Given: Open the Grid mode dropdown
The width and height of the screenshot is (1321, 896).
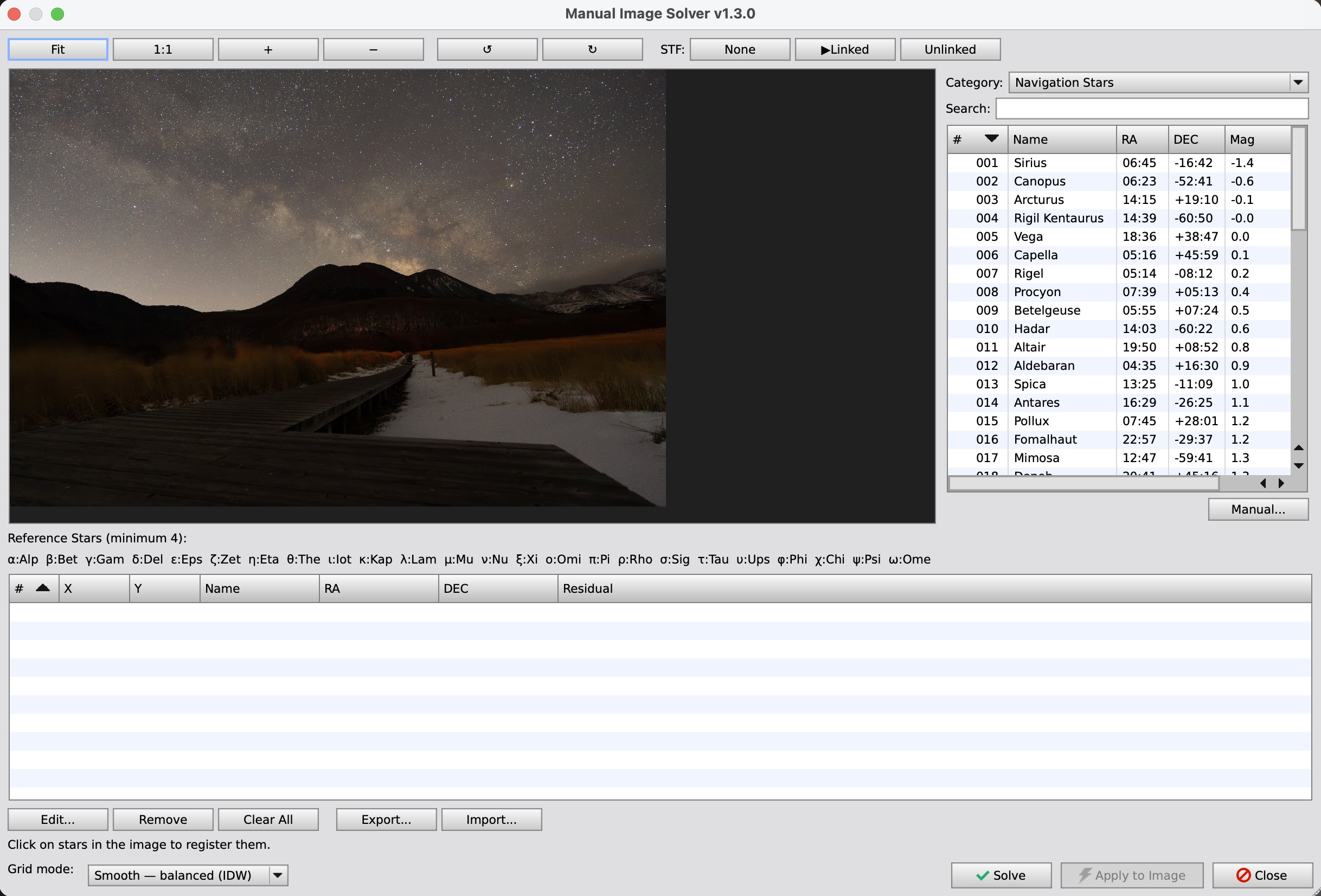Looking at the screenshot, I should coord(188,875).
